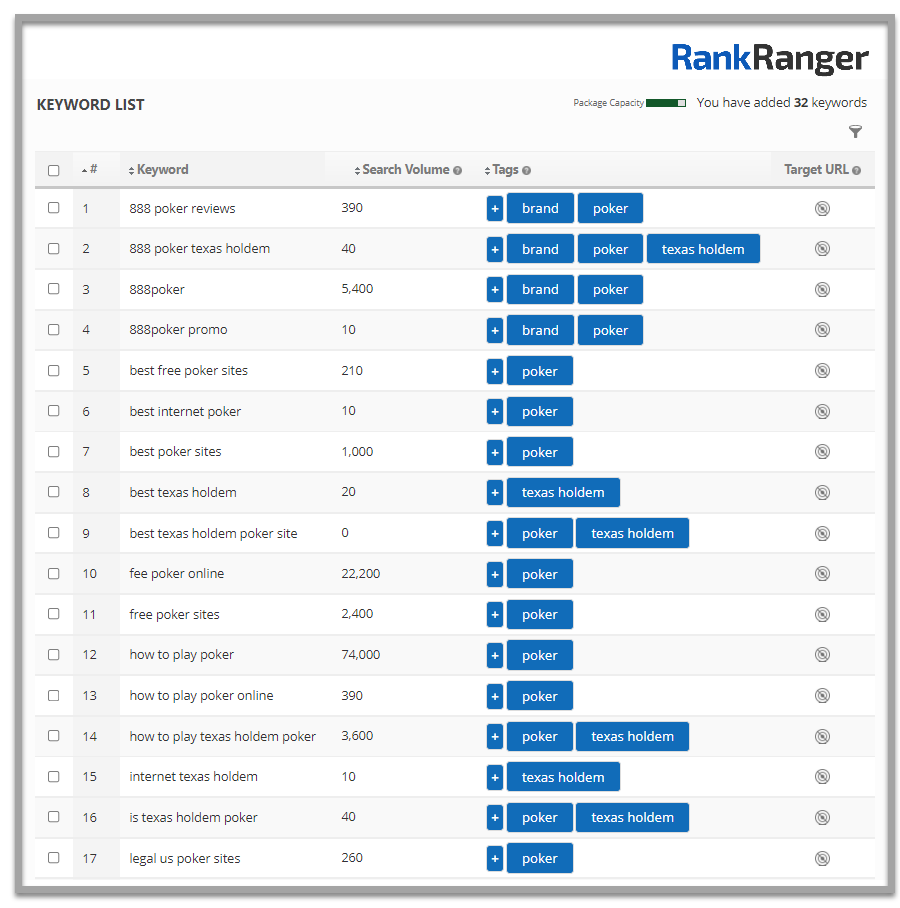Click the search volume value 22,200
The image size is (900, 908).
[360, 574]
